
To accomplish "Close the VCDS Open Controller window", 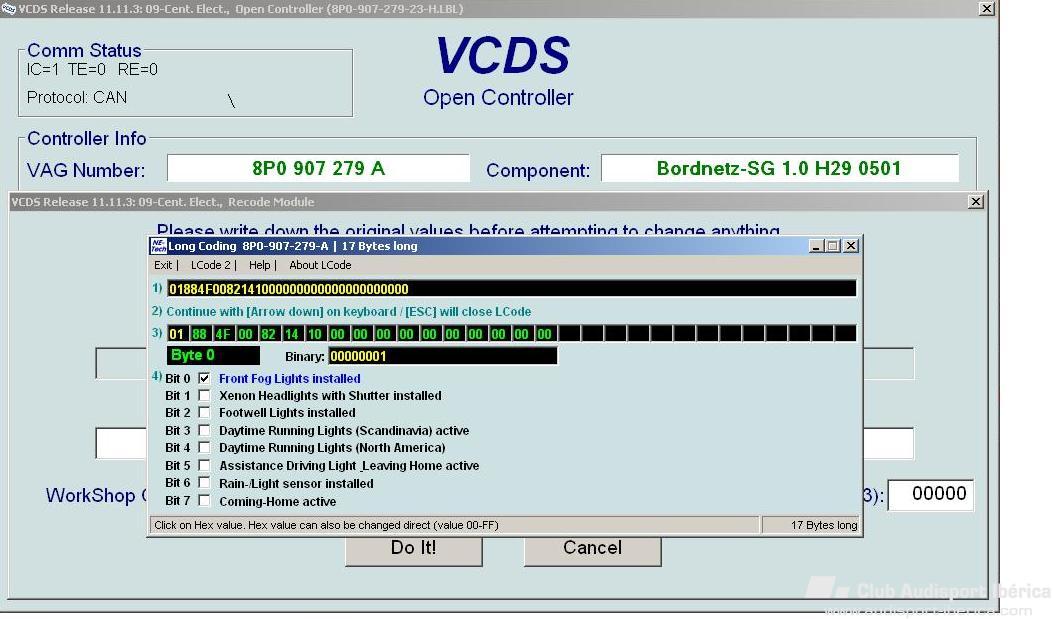I will click(x=987, y=9).
